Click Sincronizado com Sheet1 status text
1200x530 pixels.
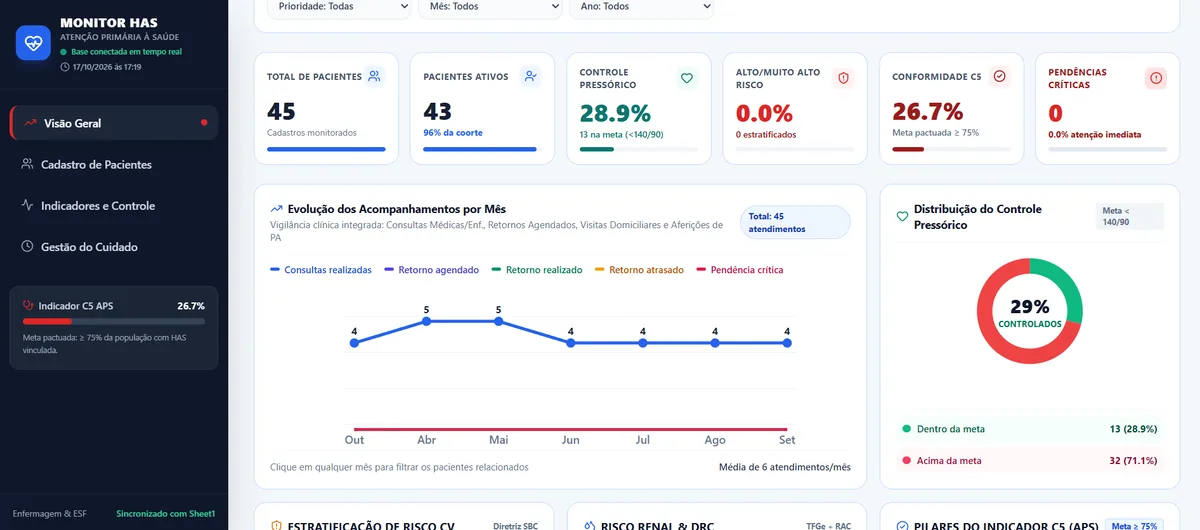coord(166,513)
